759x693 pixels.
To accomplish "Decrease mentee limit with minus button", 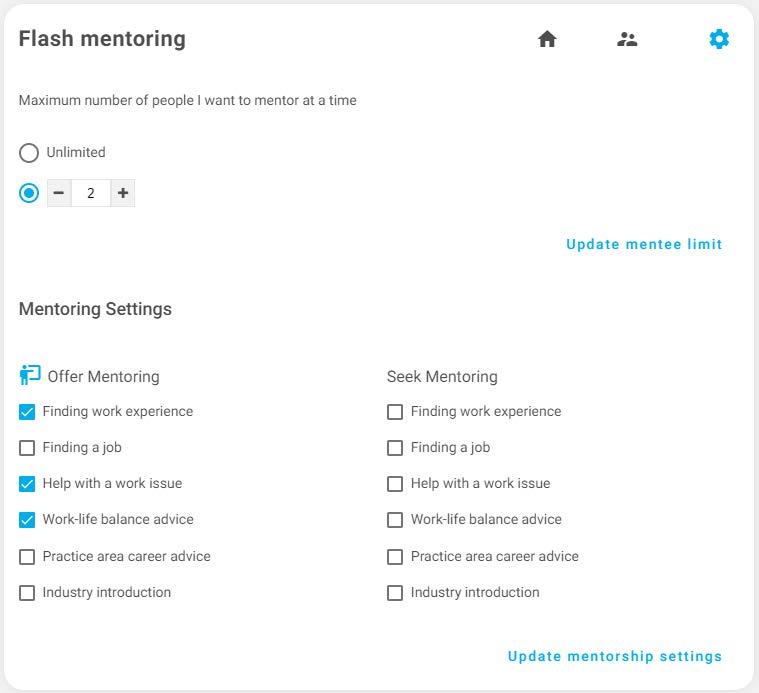I will tap(59, 193).
